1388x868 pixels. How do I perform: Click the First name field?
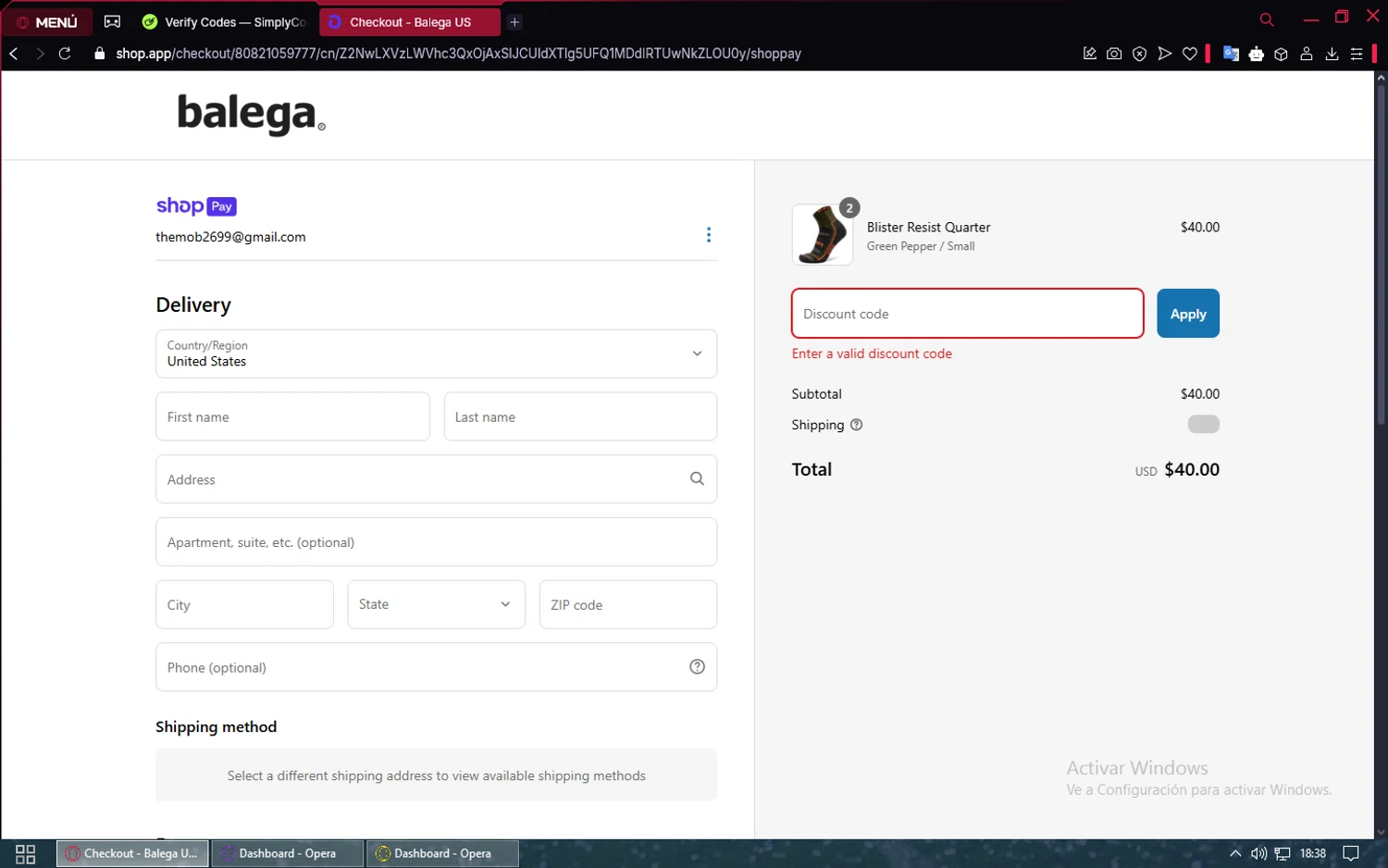pyautogui.click(x=292, y=416)
